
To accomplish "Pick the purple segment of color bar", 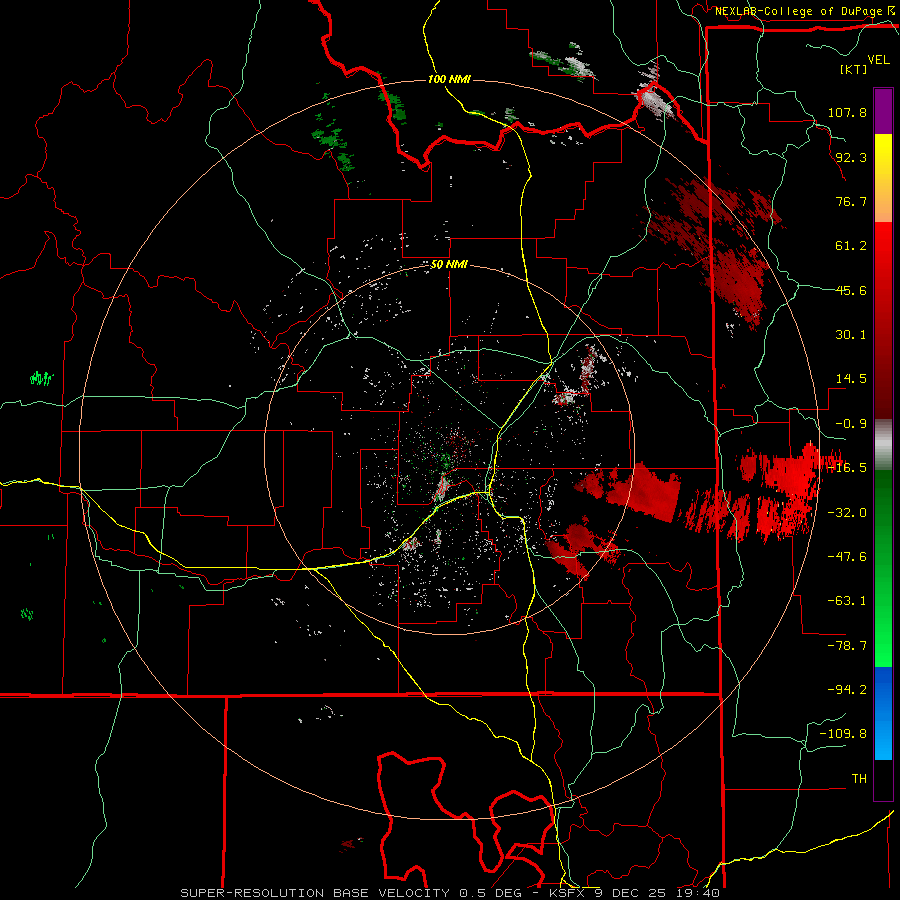I will click(x=883, y=111).
